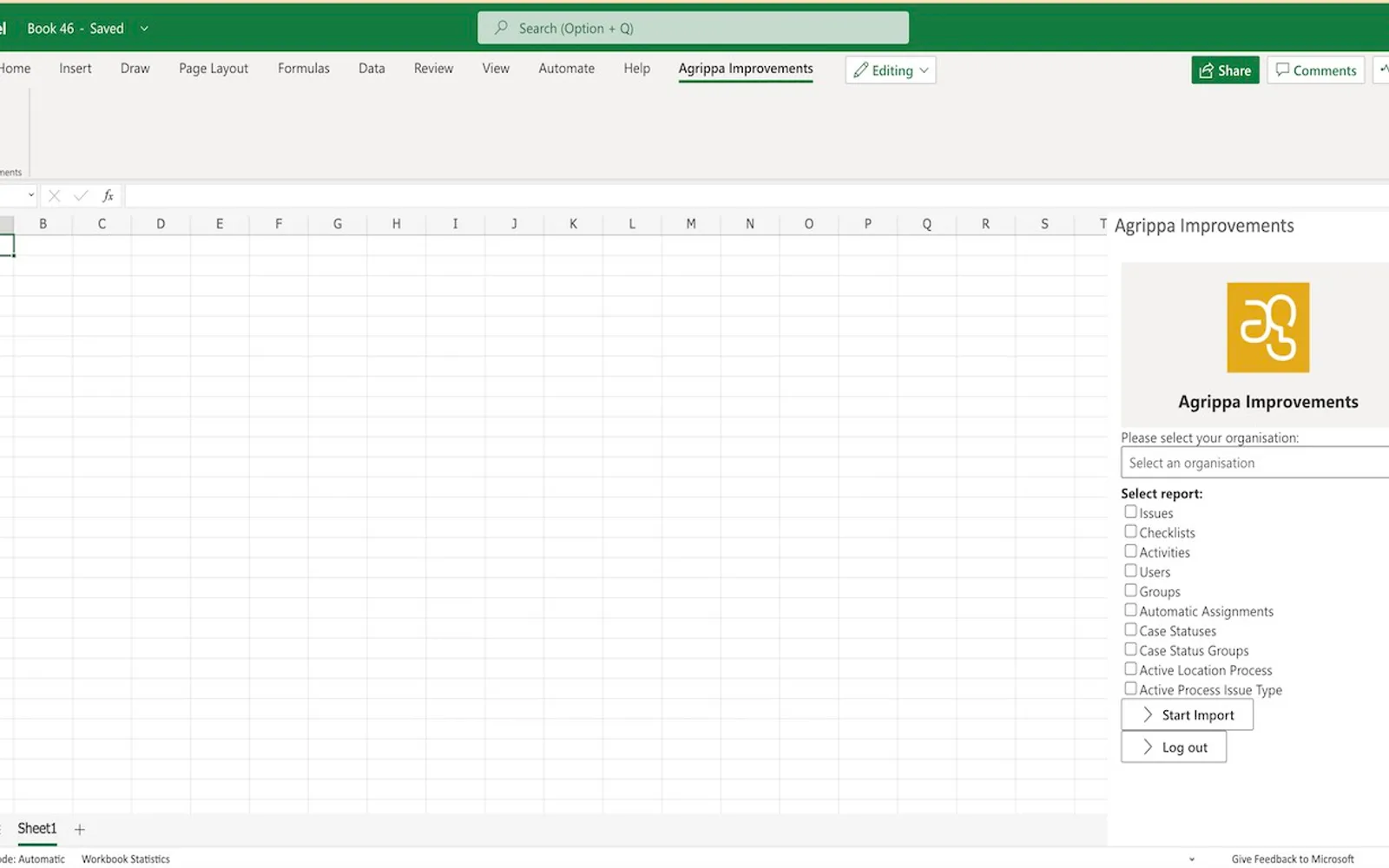Viewport: 1389px width, 868px height.
Task: Tick the Case Statuses checkbox
Action: (x=1130, y=630)
